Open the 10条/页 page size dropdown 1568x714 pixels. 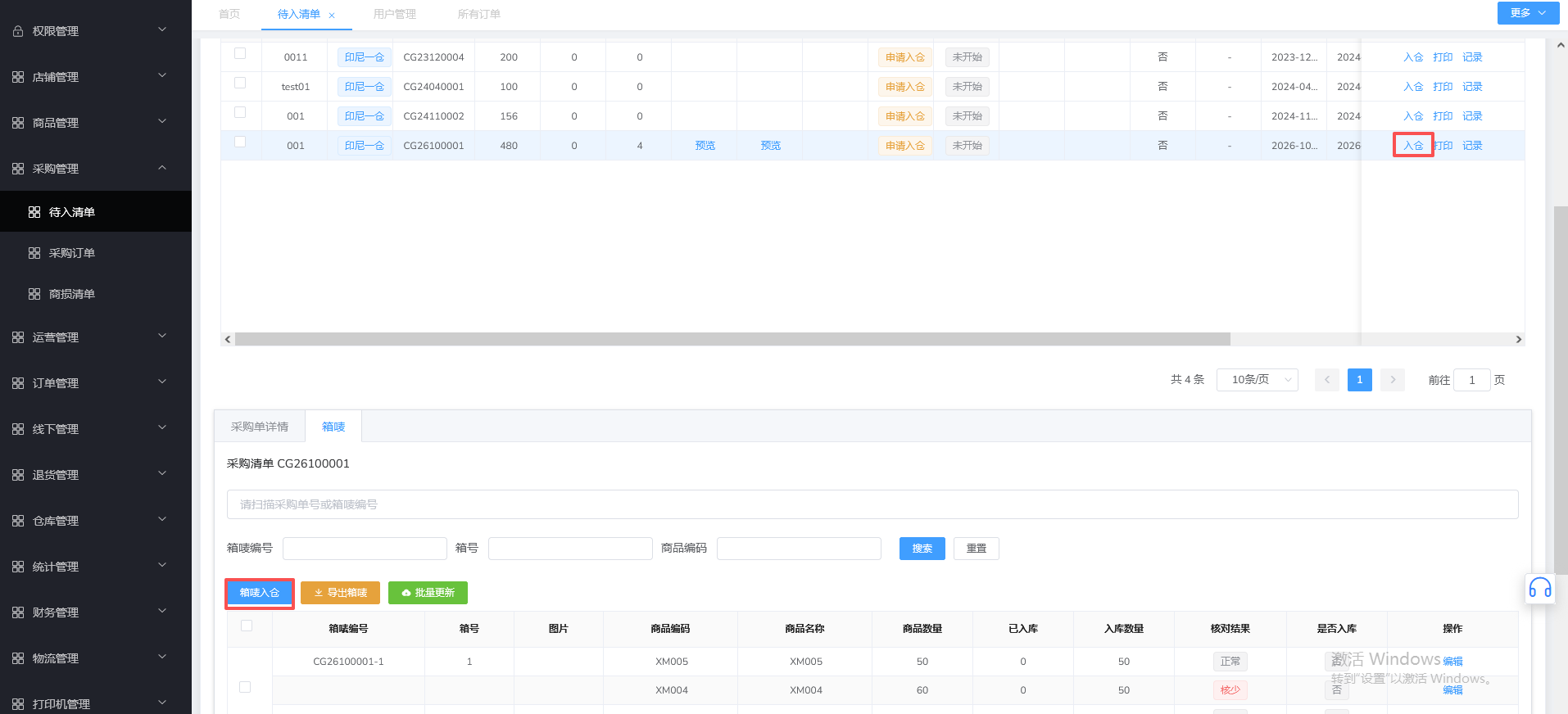pos(1258,380)
